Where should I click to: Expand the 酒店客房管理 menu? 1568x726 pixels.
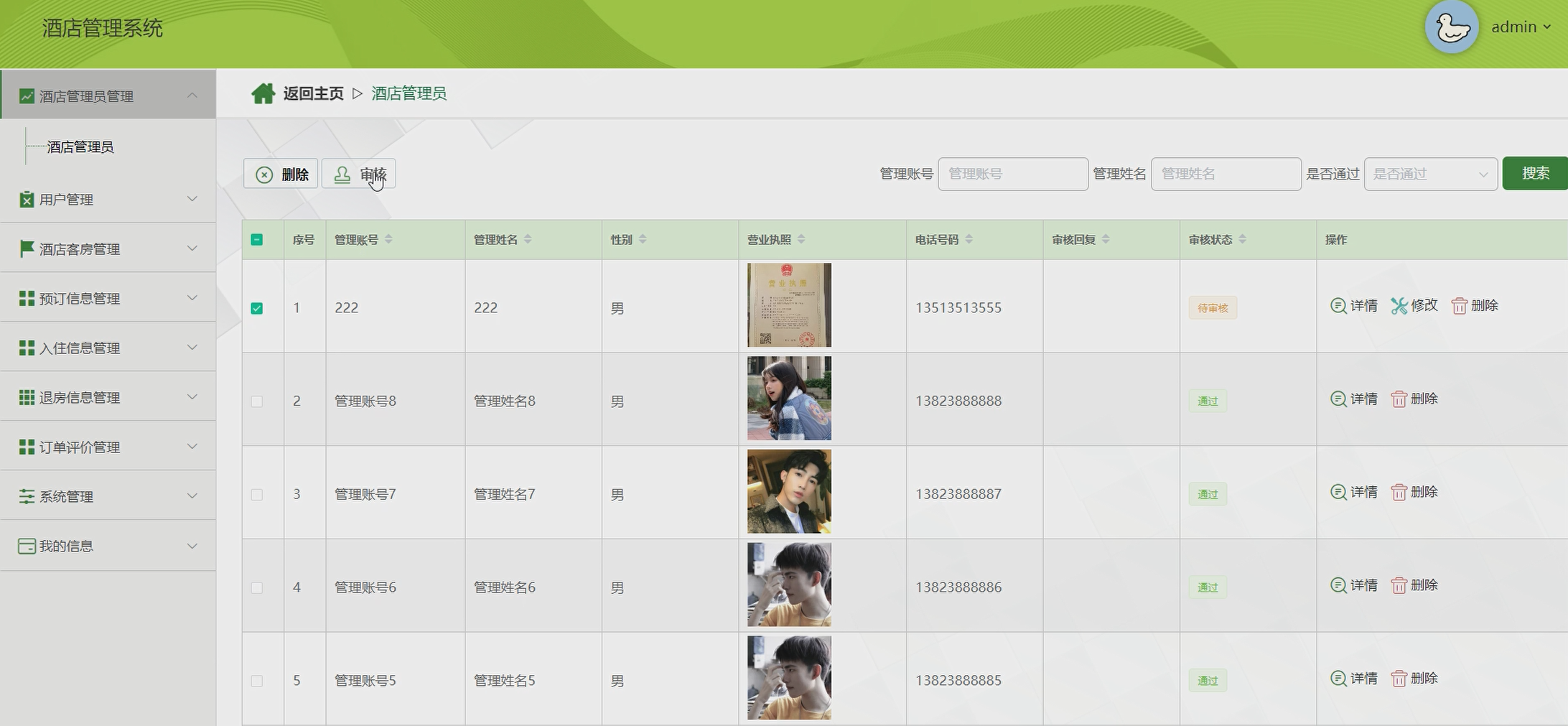click(x=108, y=248)
